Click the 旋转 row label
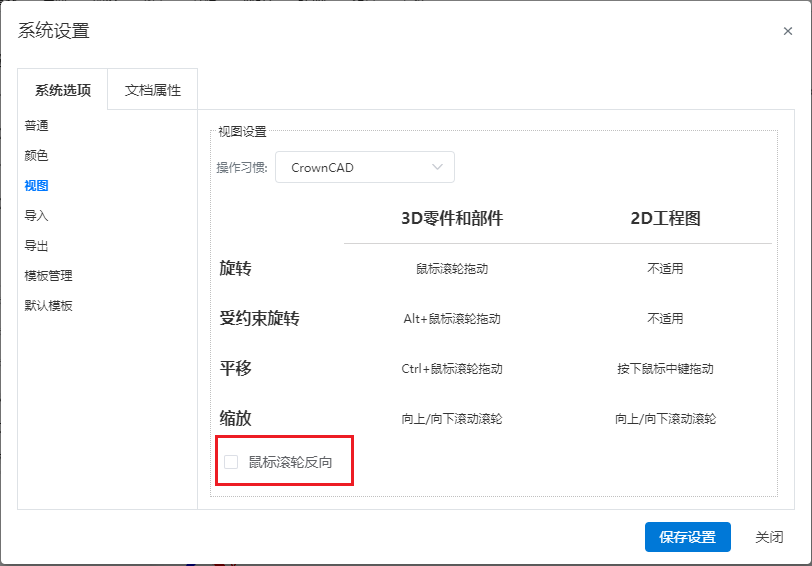 236,268
